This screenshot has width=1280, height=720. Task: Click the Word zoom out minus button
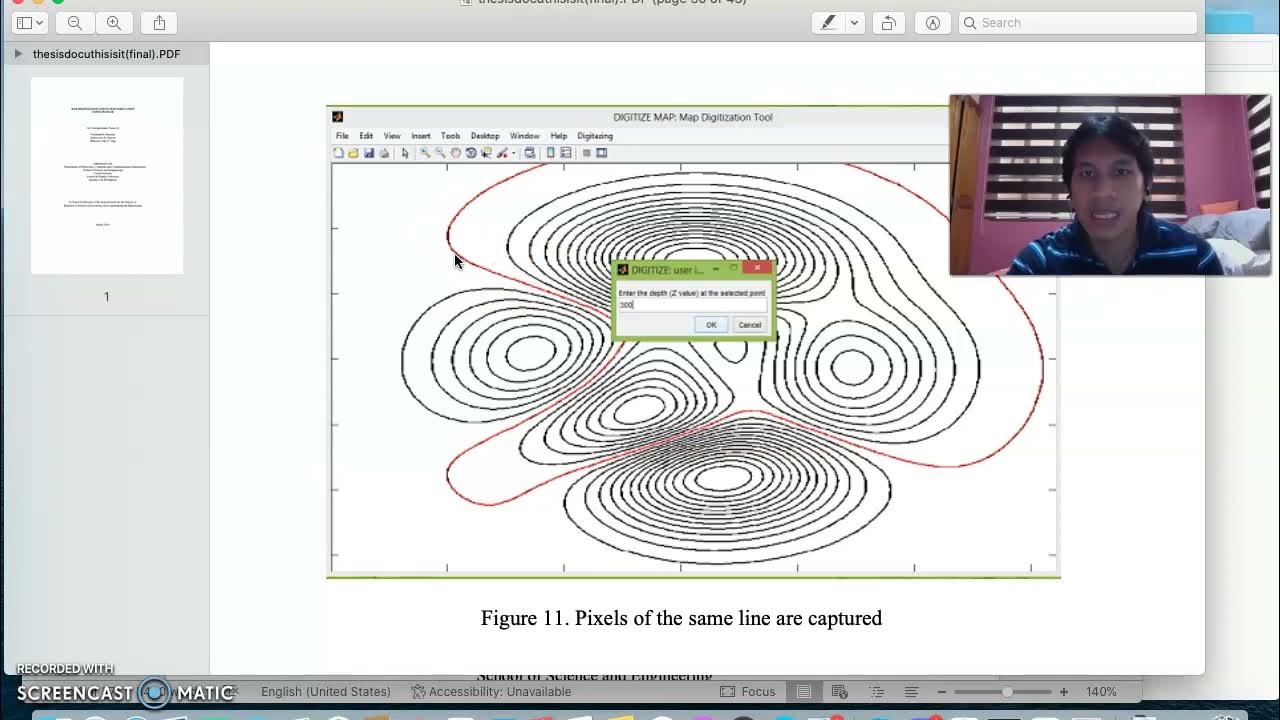942,692
